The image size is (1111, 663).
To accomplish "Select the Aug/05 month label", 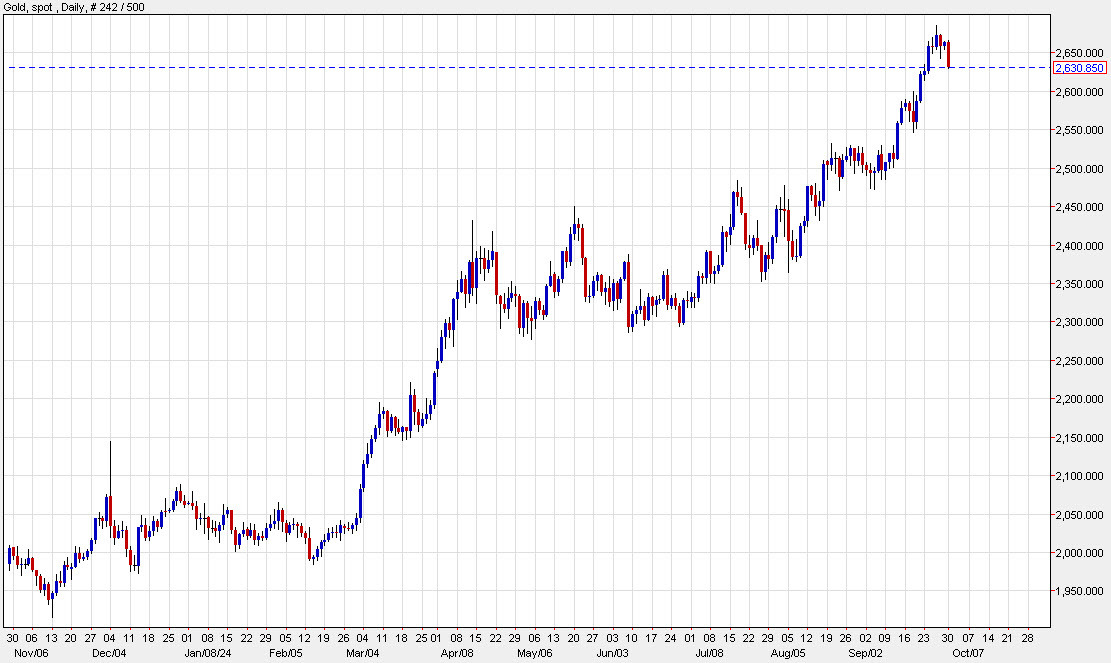I will pos(787,653).
